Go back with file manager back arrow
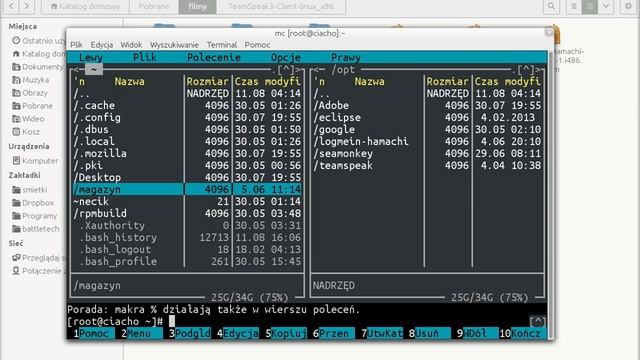Viewport: 640px width, 360px height. [x=12, y=6]
